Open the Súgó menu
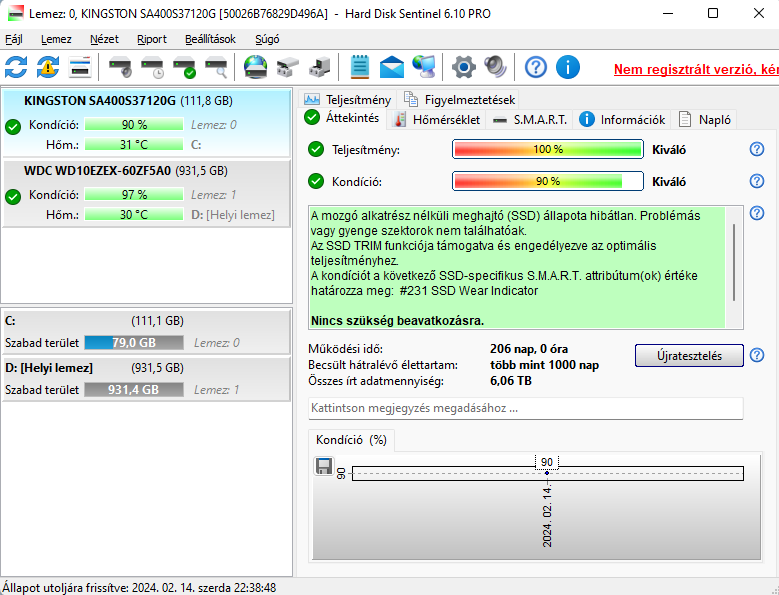 pyautogui.click(x=267, y=39)
